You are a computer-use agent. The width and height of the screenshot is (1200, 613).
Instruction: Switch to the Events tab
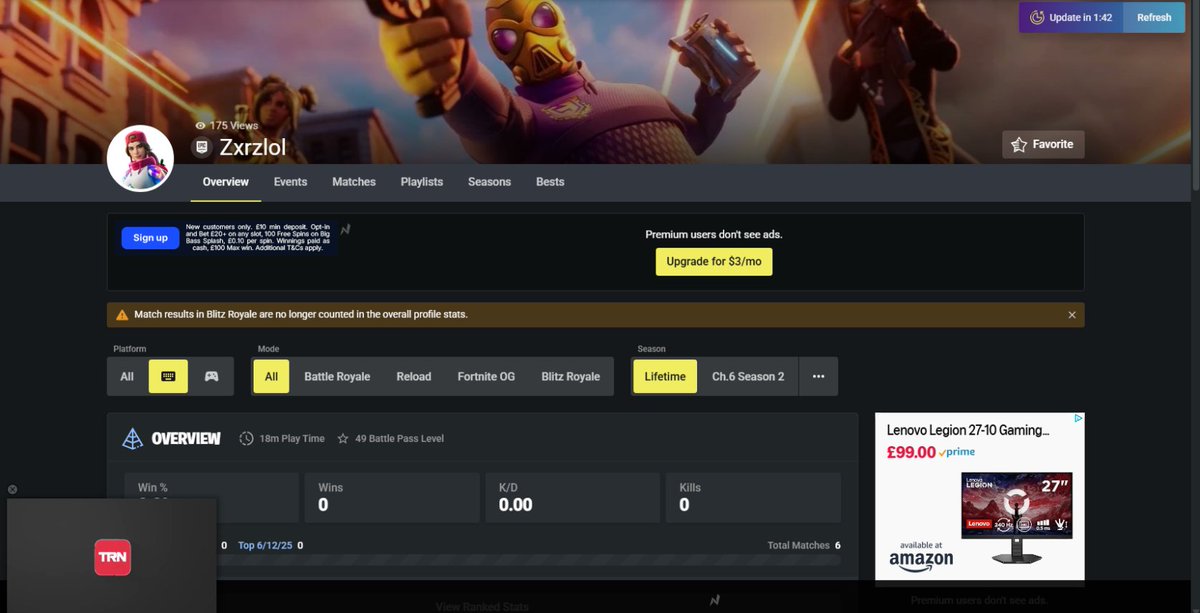coord(290,182)
